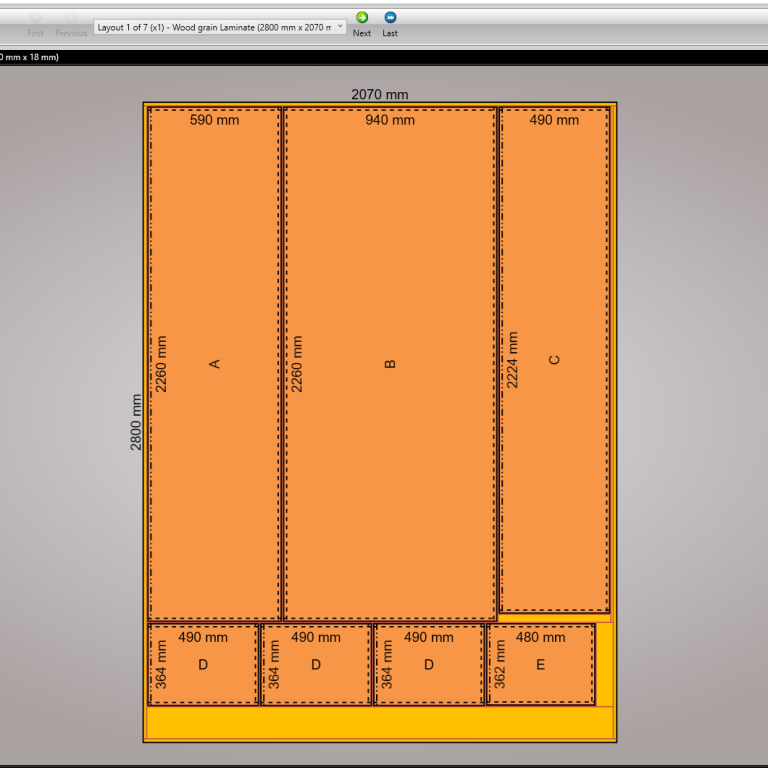Click the 2800 mm sheet height label
Screen dimensions: 768x768
[x=137, y=422]
